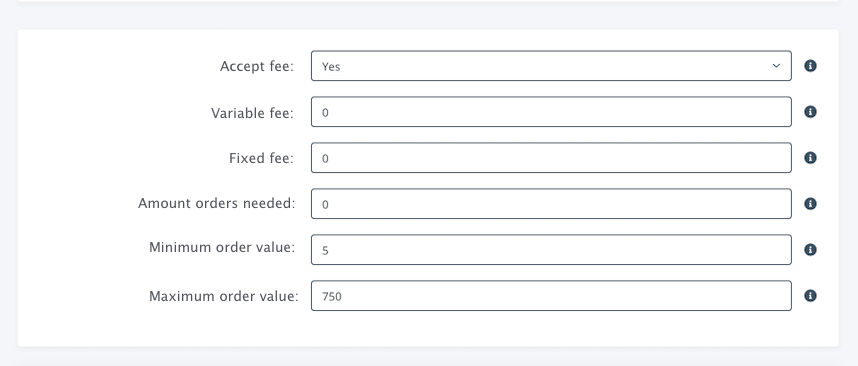
Task: View info icon for Minimum order value
Action: (810, 249)
